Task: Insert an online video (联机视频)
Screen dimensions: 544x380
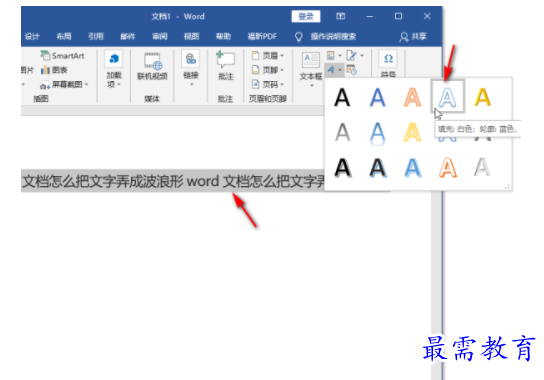Action: coord(153,66)
